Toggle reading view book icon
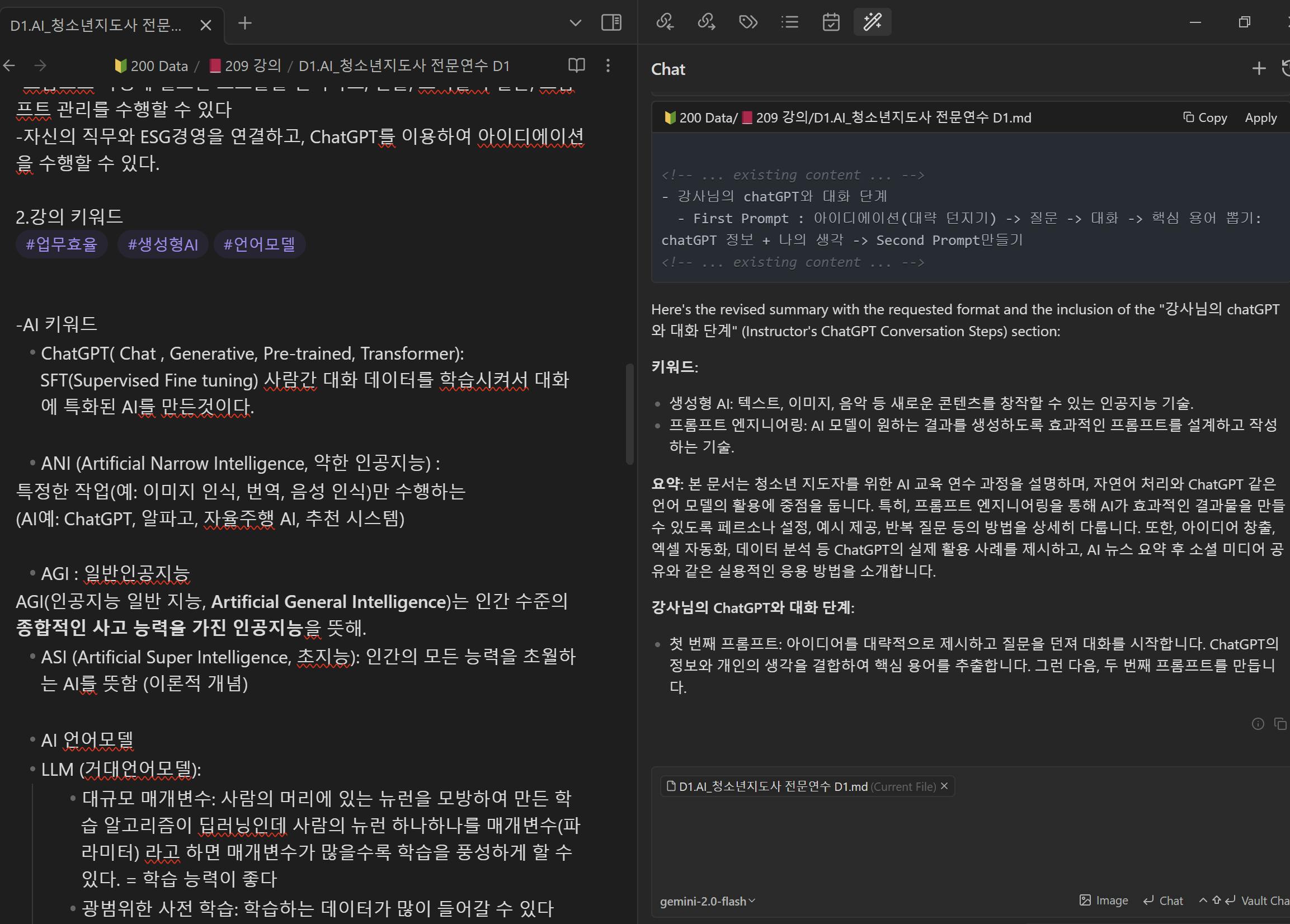1290x924 pixels. [576, 65]
